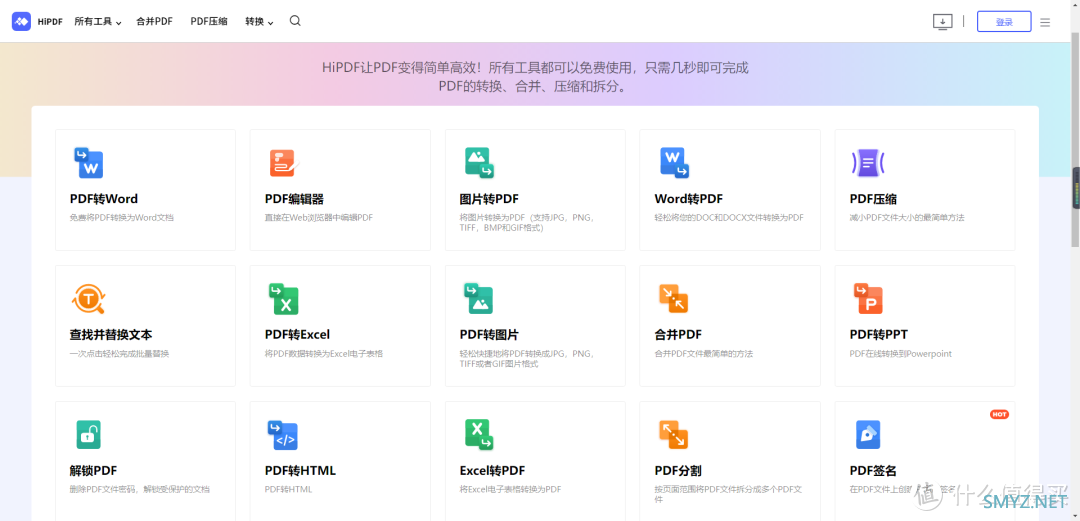Click the dark side widget tab

click(1076, 187)
